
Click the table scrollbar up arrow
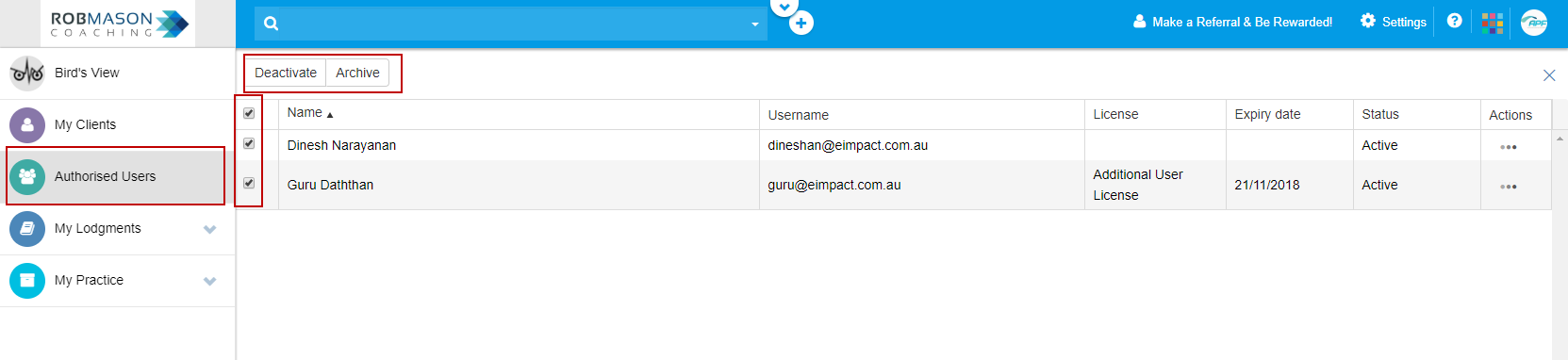[x=1560, y=139]
